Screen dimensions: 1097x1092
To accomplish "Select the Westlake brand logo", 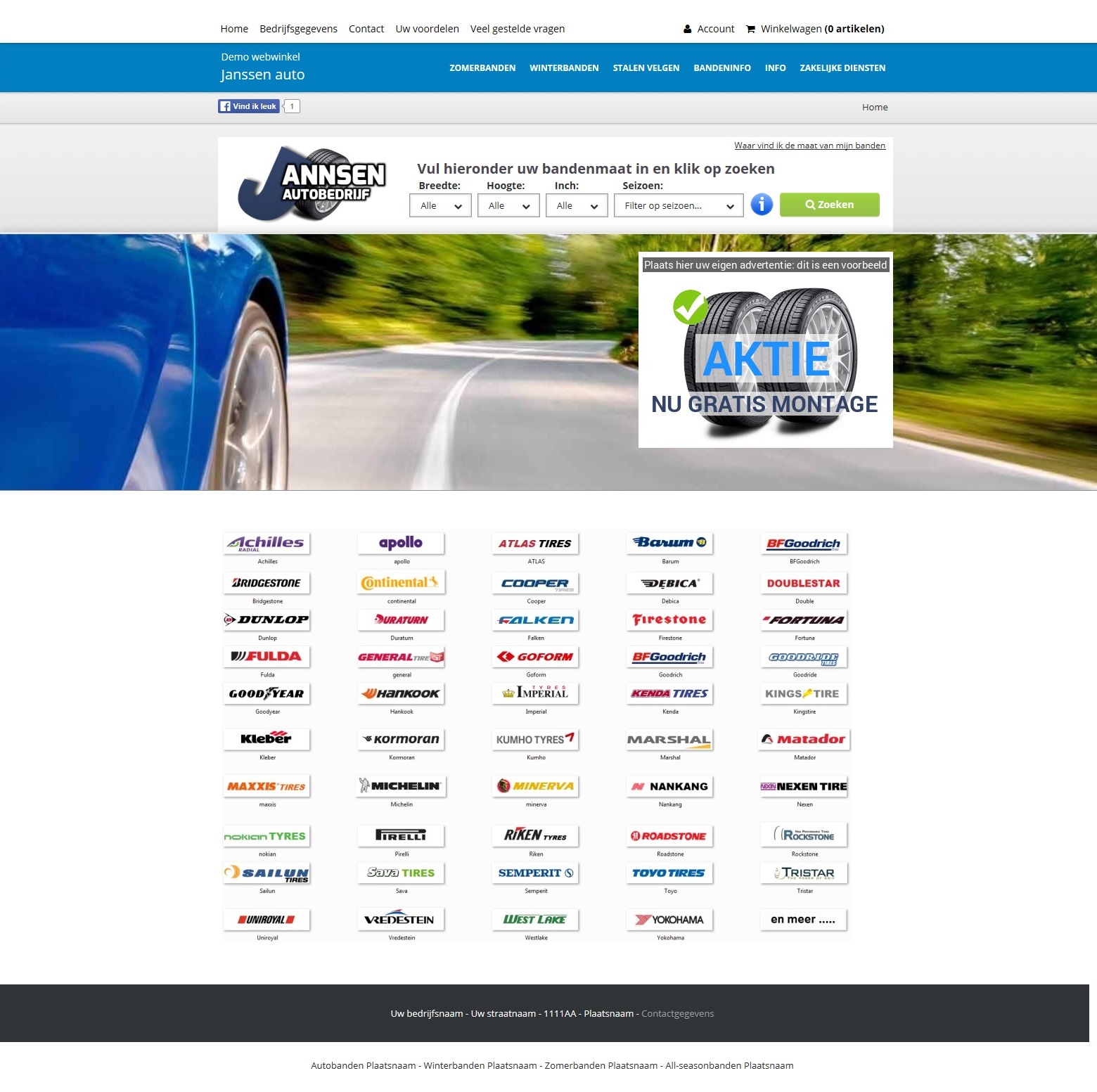I will tap(536, 920).
